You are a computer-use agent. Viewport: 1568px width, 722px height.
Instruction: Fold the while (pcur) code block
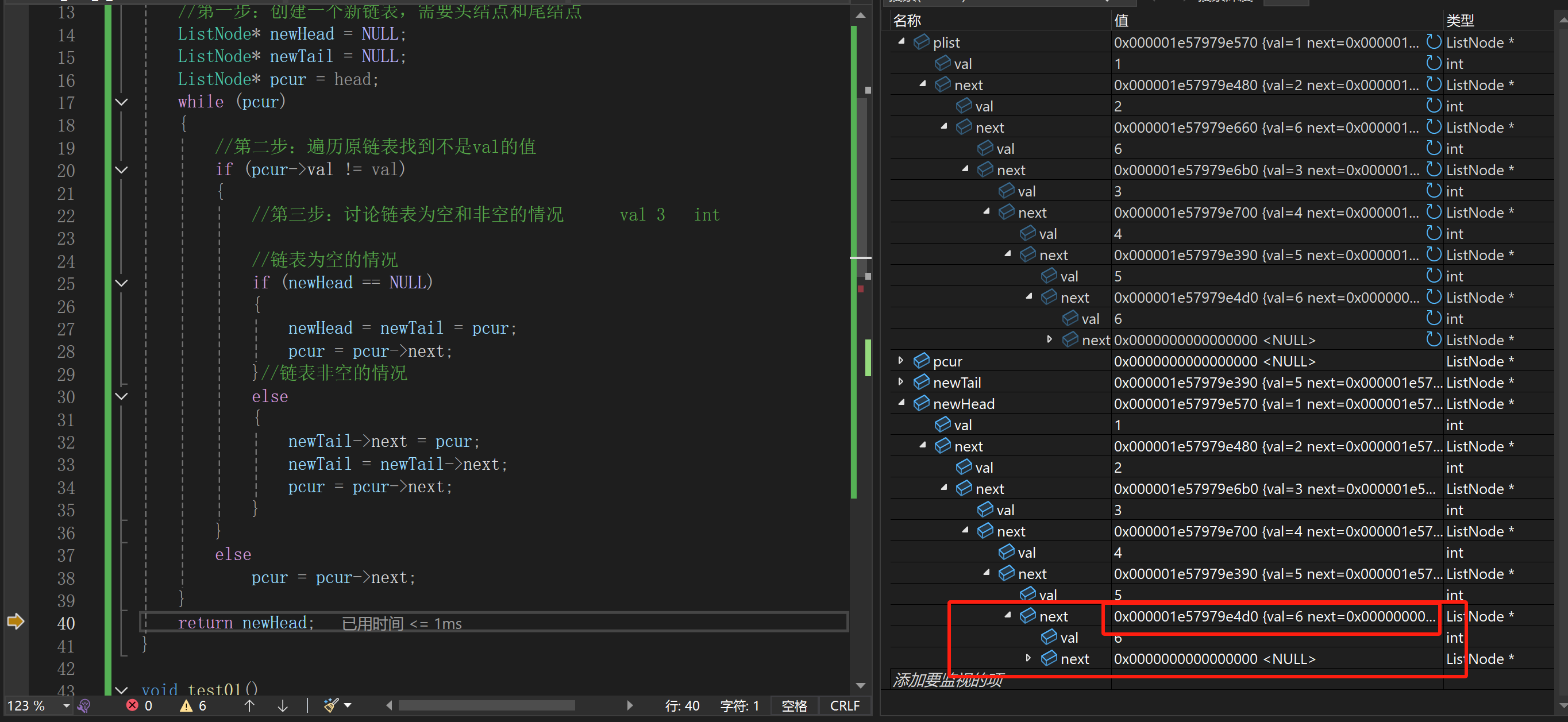pos(122,102)
